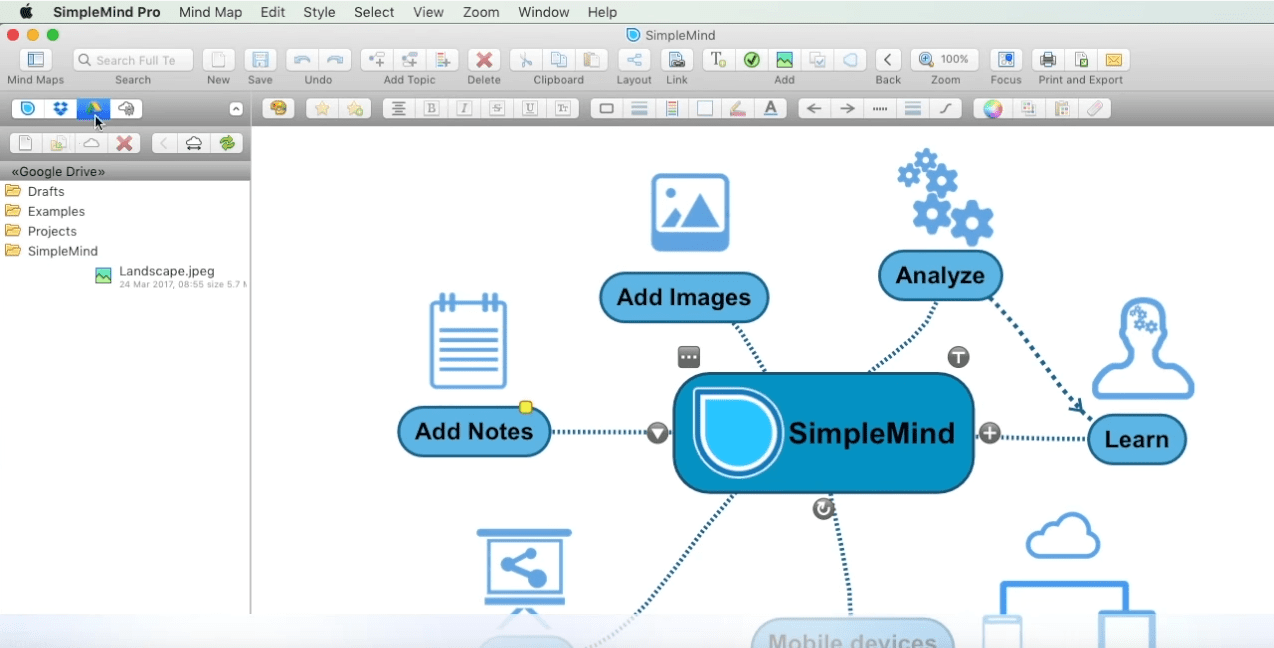Open topic border shape options
Viewport: 1274px width, 648px height.
(606, 109)
